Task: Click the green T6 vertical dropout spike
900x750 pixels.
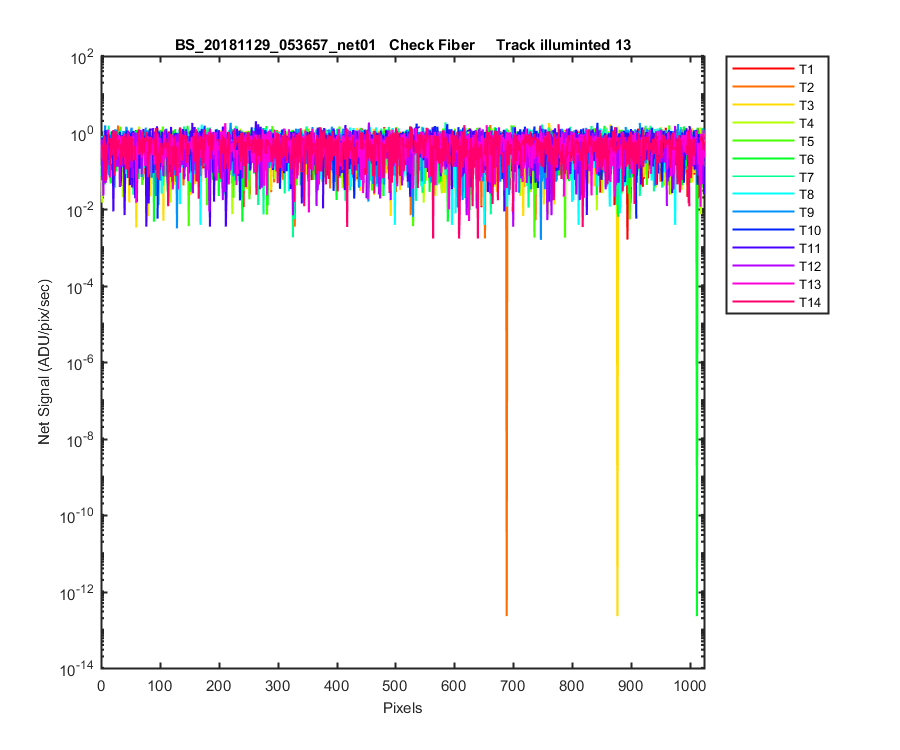Action: click(697, 413)
